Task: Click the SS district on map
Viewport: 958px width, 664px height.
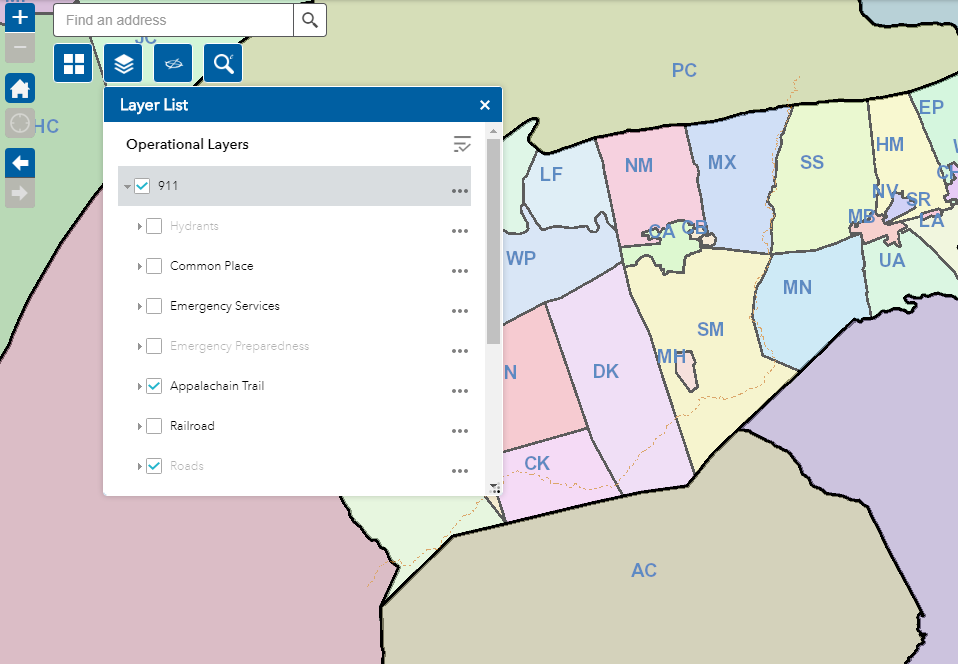Action: [812, 162]
